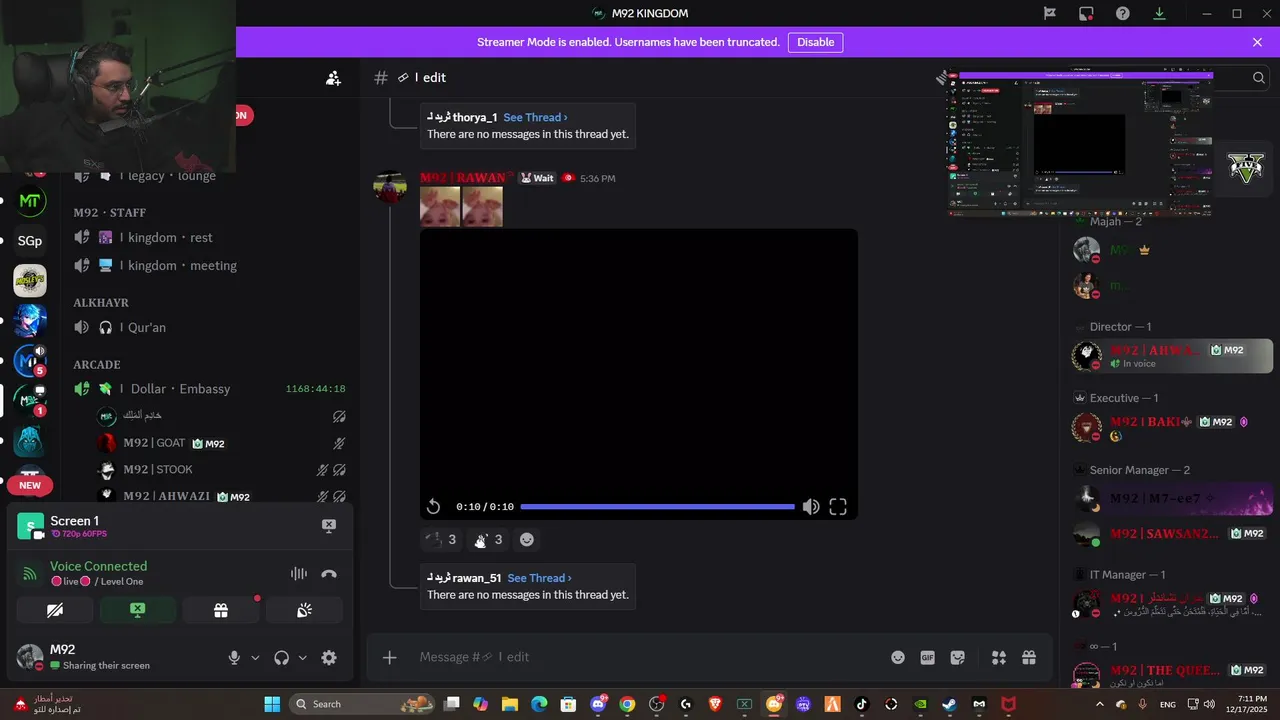Open the GIF picker in message bar
Image resolution: width=1280 pixels, height=720 pixels.
(x=928, y=657)
